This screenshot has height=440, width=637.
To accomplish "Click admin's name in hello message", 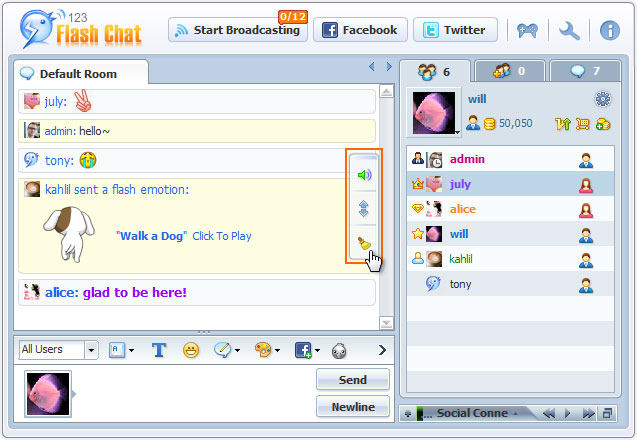I will coord(60,131).
